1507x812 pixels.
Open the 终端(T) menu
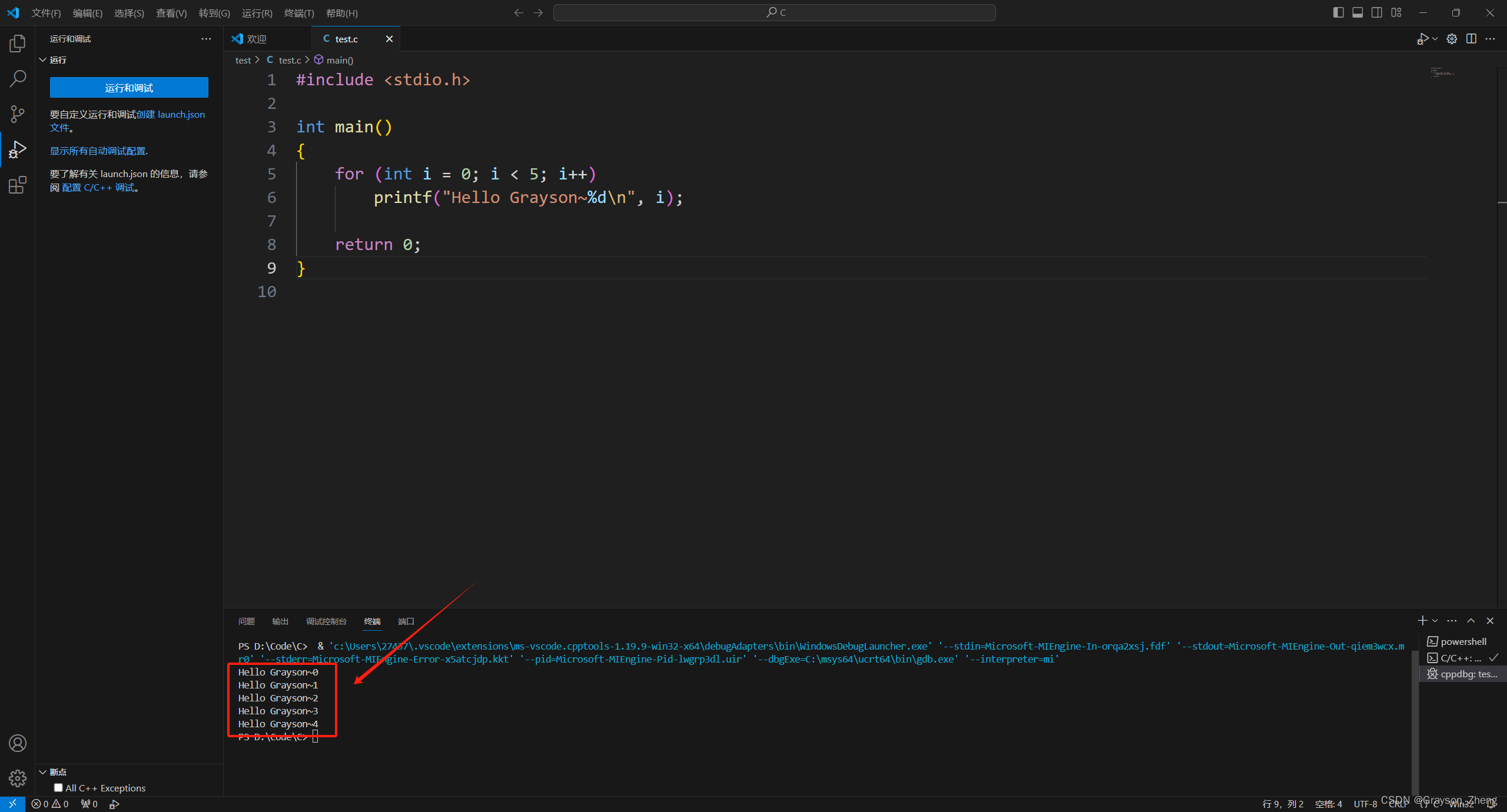pos(299,13)
